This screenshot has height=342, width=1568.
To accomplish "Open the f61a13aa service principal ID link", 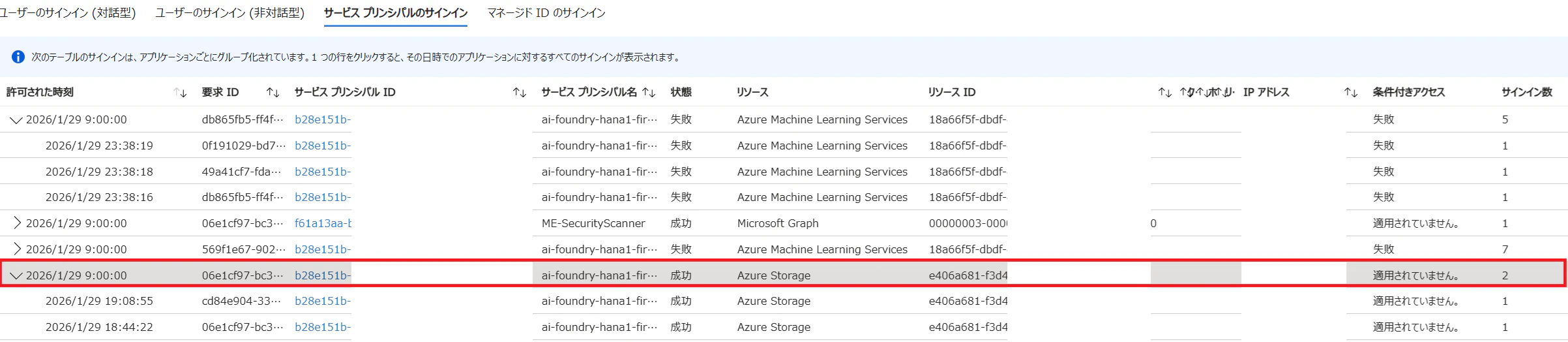I will point(323,223).
